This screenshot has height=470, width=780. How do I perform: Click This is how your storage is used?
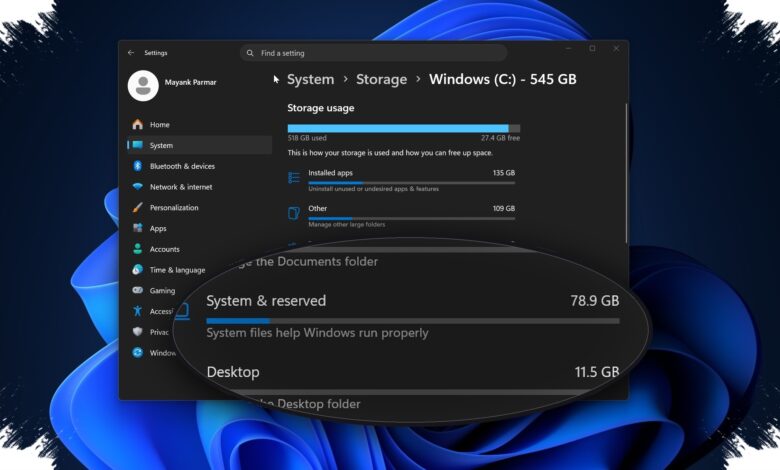point(390,153)
